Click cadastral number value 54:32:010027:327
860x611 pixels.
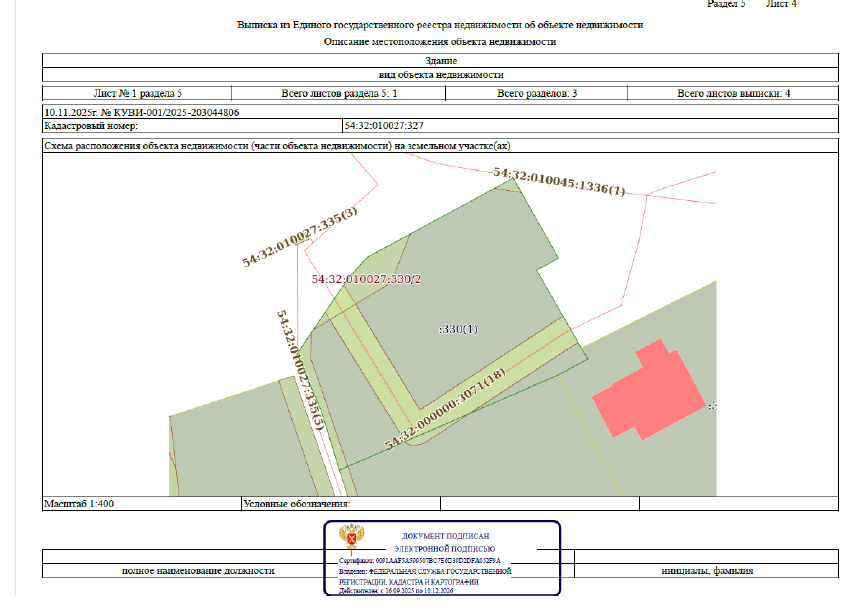click(x=384, y=127)
